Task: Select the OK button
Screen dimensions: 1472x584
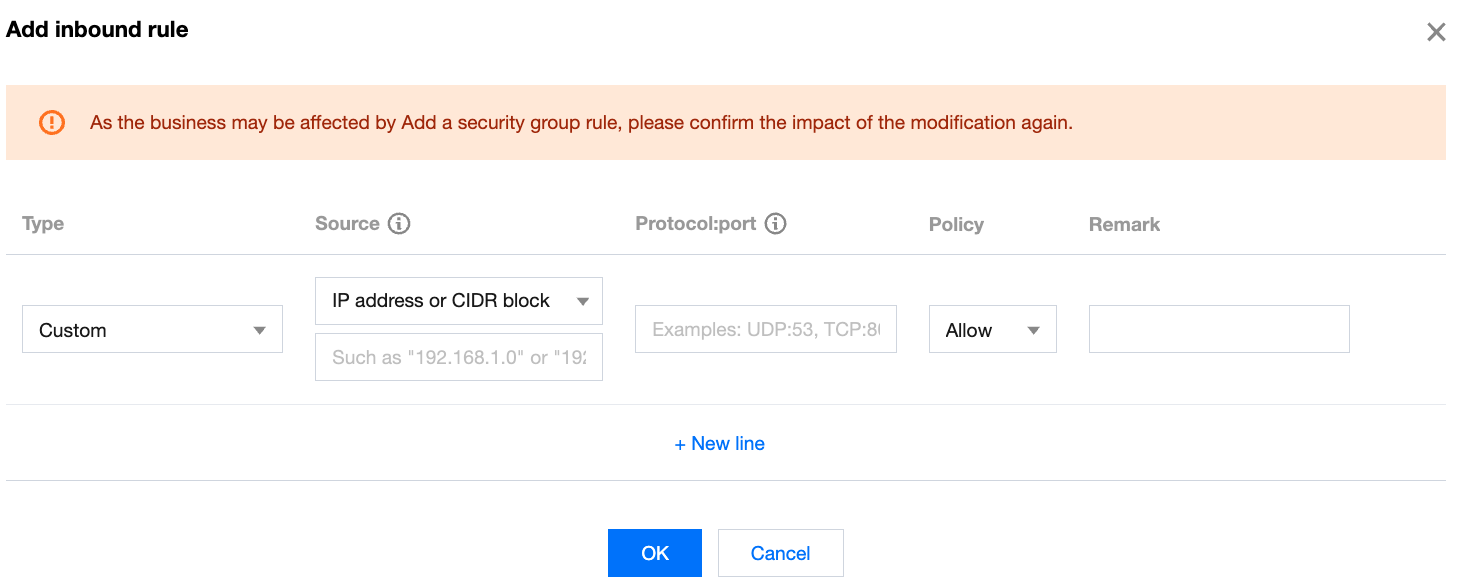Action: [654, 552]
